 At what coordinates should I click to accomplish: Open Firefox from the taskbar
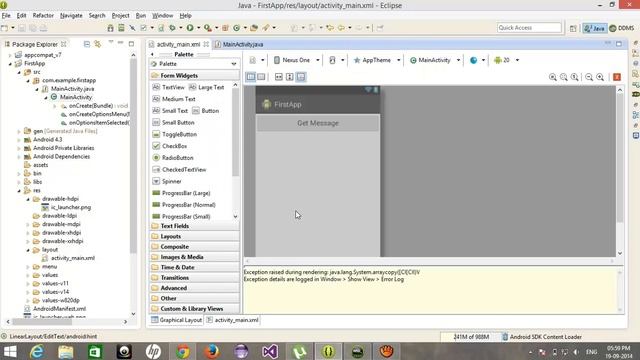[212, 351]
